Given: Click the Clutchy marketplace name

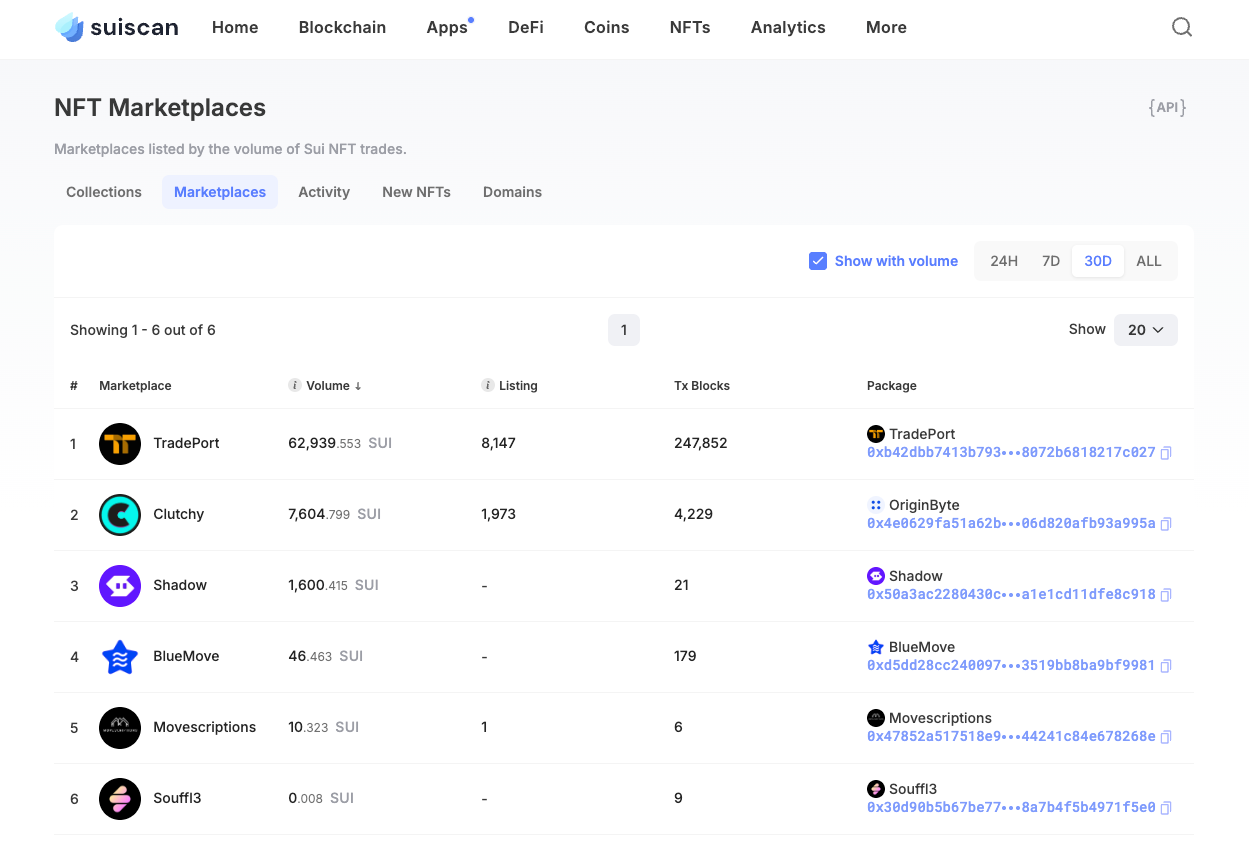Looking at the screenshot, I should [x=178, y=514].
